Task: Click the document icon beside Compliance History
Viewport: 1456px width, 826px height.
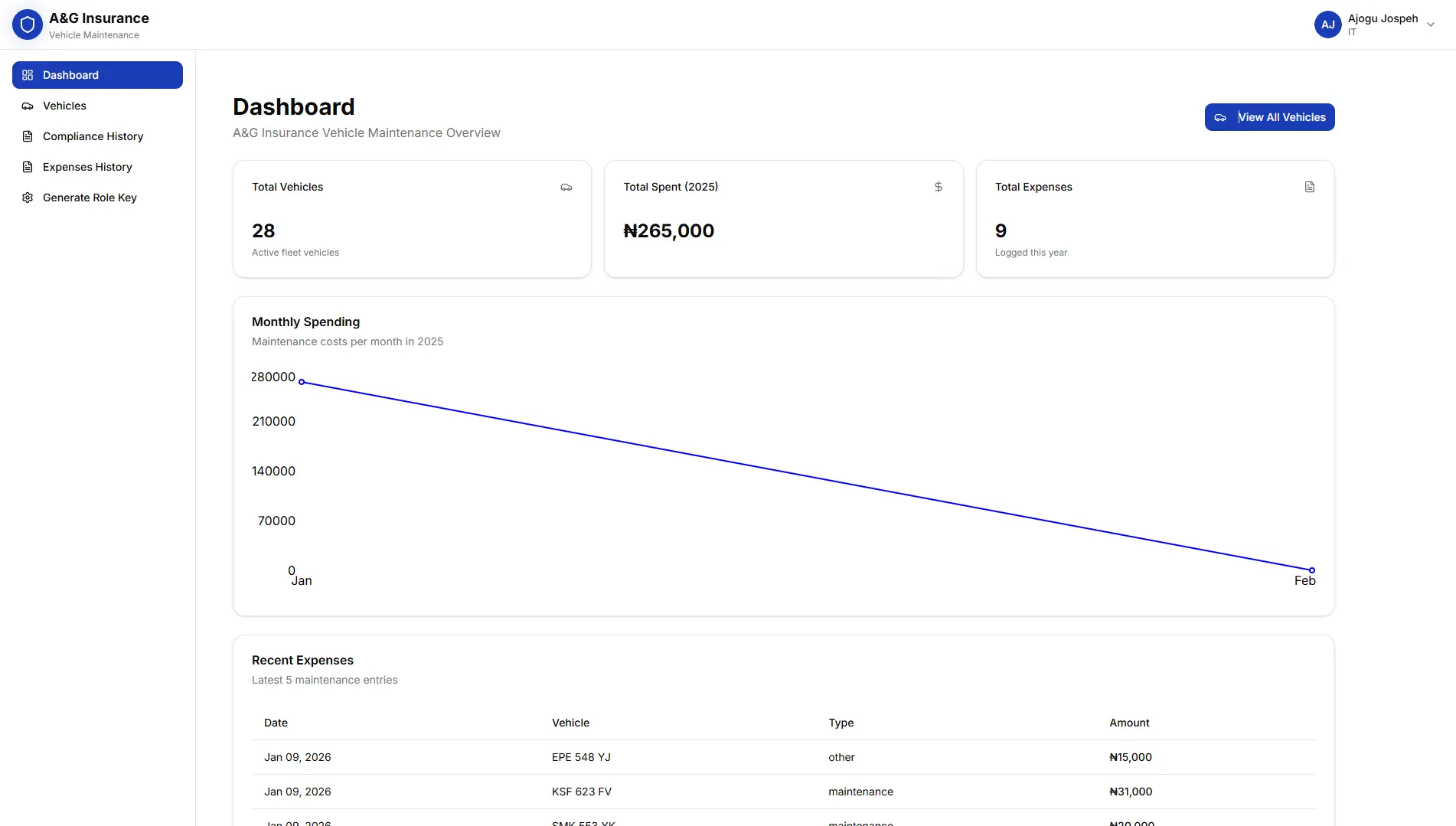Action: point(28,136)
